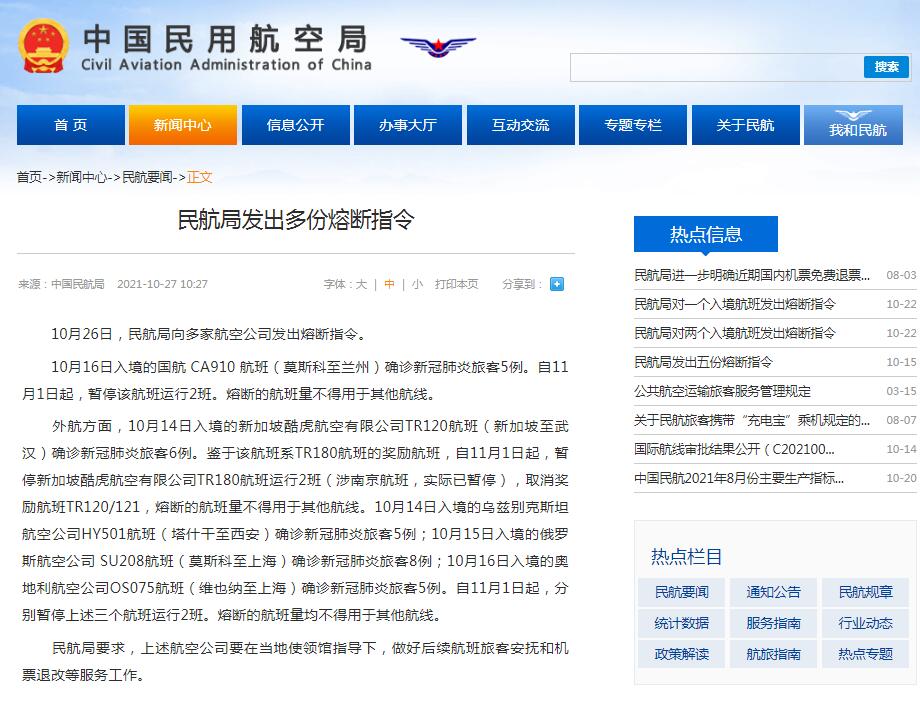
Task: Select small font size 小
Action: [x=417, y=284]
